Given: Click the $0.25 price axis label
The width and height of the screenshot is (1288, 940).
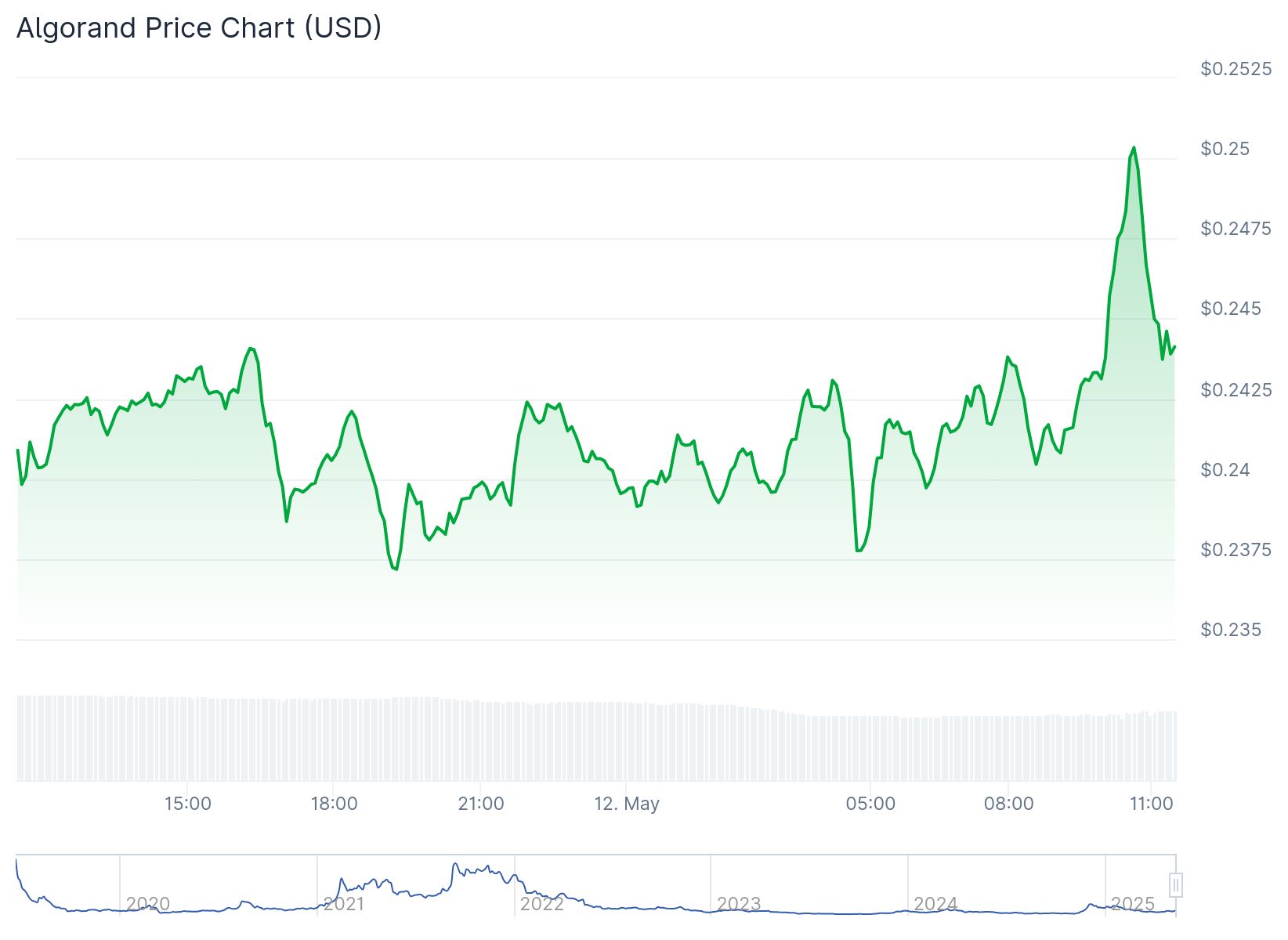Looking at the screenshot, I should point(1225,149).
